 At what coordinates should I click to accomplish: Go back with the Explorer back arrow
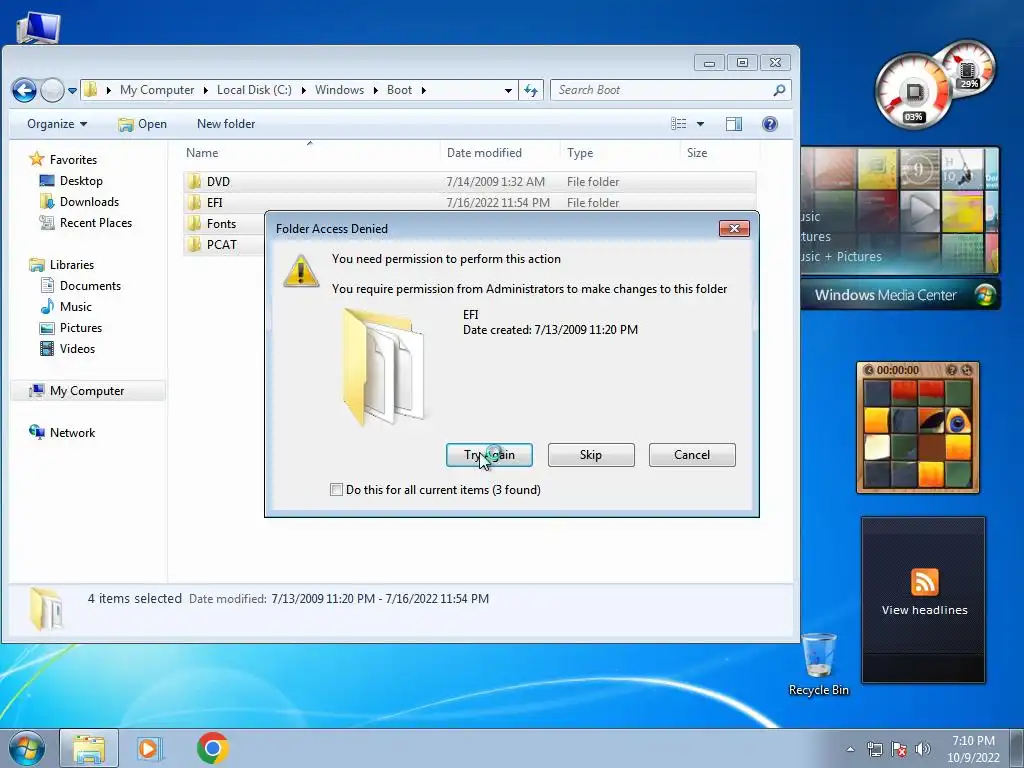click(x=24, y=90)
